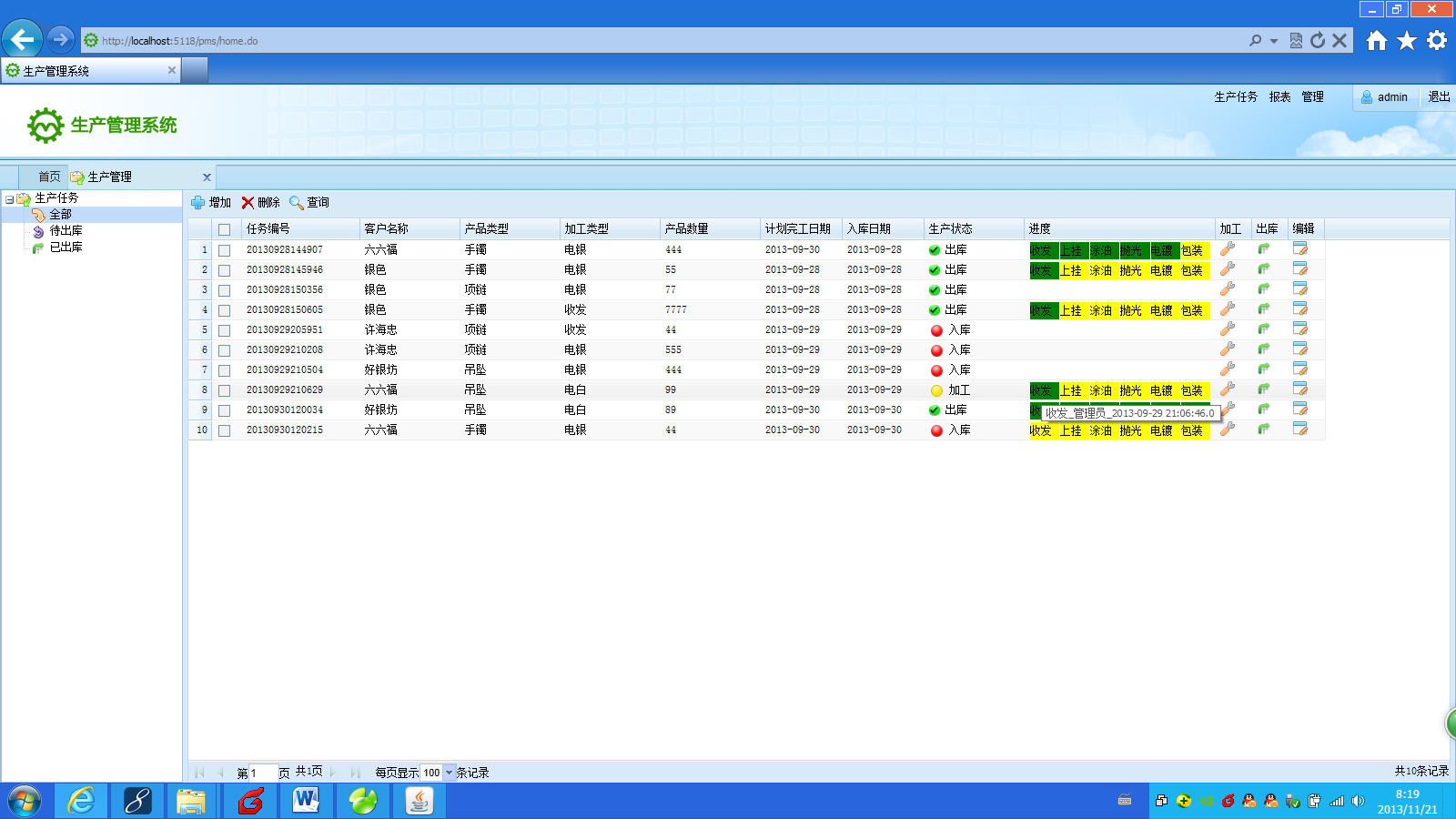The height and width of the screenshot is (819, 1456).
Task: Open browser home icon
Action: click(1377, 40)
